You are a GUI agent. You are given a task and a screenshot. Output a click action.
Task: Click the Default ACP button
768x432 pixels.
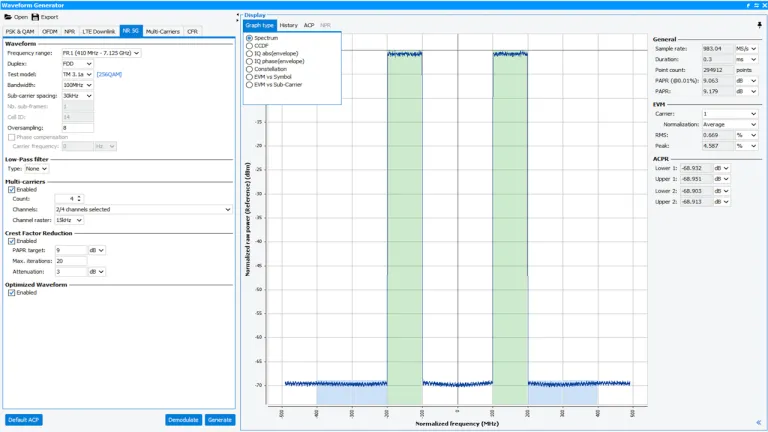24,420
